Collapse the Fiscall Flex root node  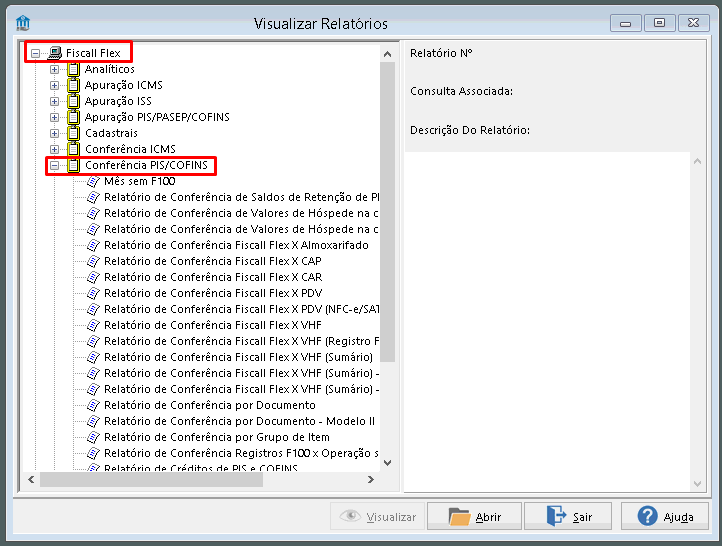35,53
